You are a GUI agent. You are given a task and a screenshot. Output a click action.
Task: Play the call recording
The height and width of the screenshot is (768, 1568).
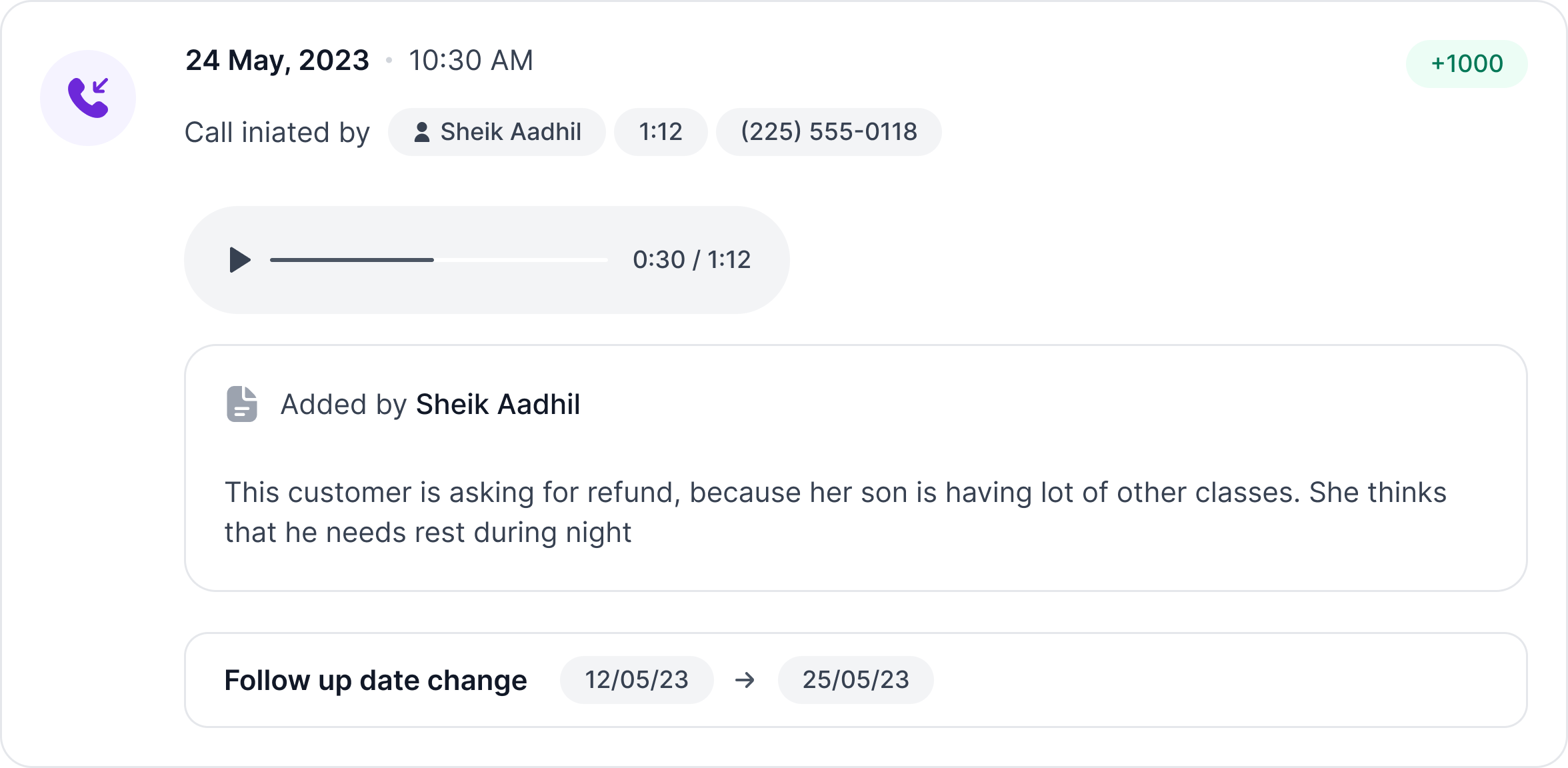click(239, 260)
